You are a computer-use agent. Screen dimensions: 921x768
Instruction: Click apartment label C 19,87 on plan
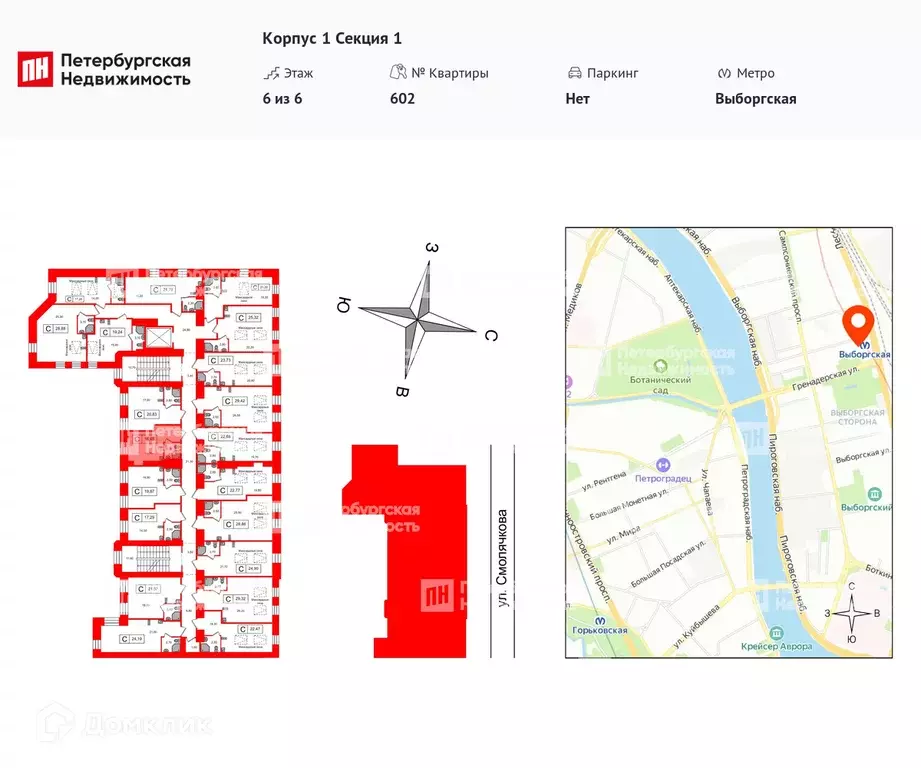(x=144, y=491)
